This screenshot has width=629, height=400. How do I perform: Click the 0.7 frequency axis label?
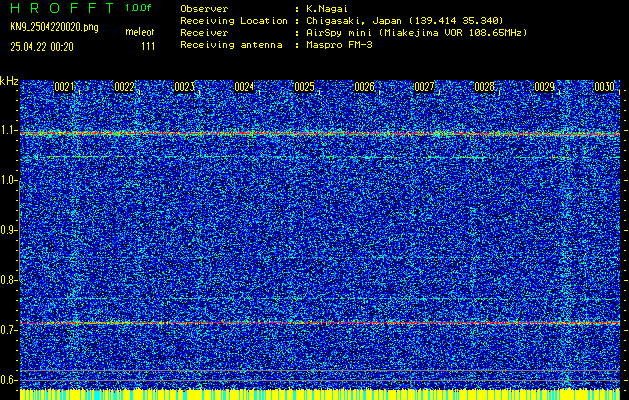[8, 330]
